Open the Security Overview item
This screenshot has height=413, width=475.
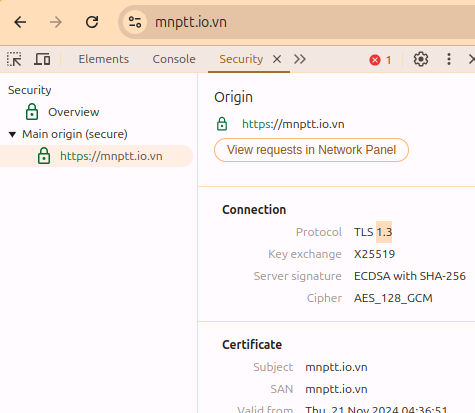click(73, 112)
